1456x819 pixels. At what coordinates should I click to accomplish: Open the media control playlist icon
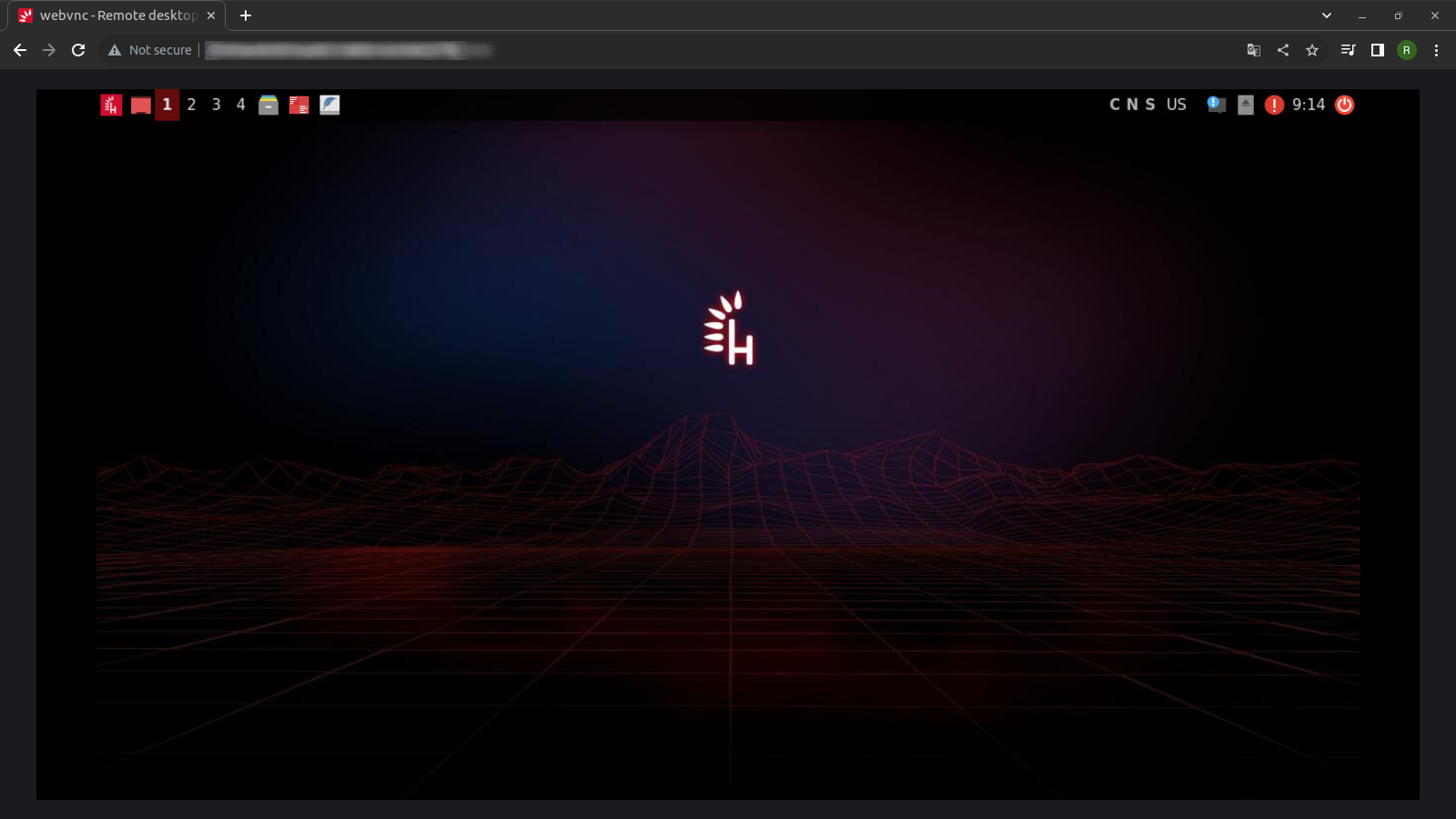tap(1349, 50)
